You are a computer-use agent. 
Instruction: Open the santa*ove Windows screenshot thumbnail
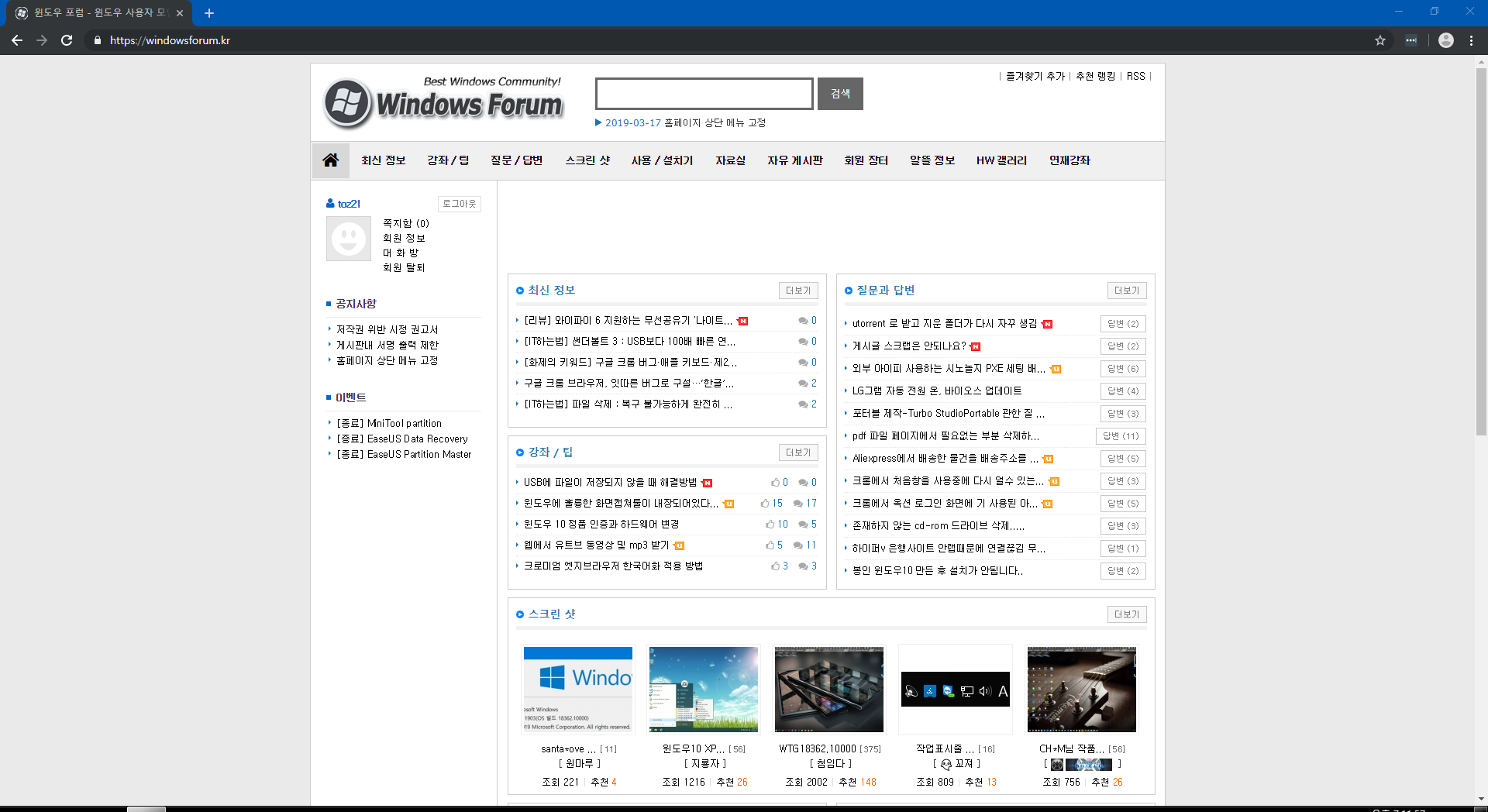point(578,690)
